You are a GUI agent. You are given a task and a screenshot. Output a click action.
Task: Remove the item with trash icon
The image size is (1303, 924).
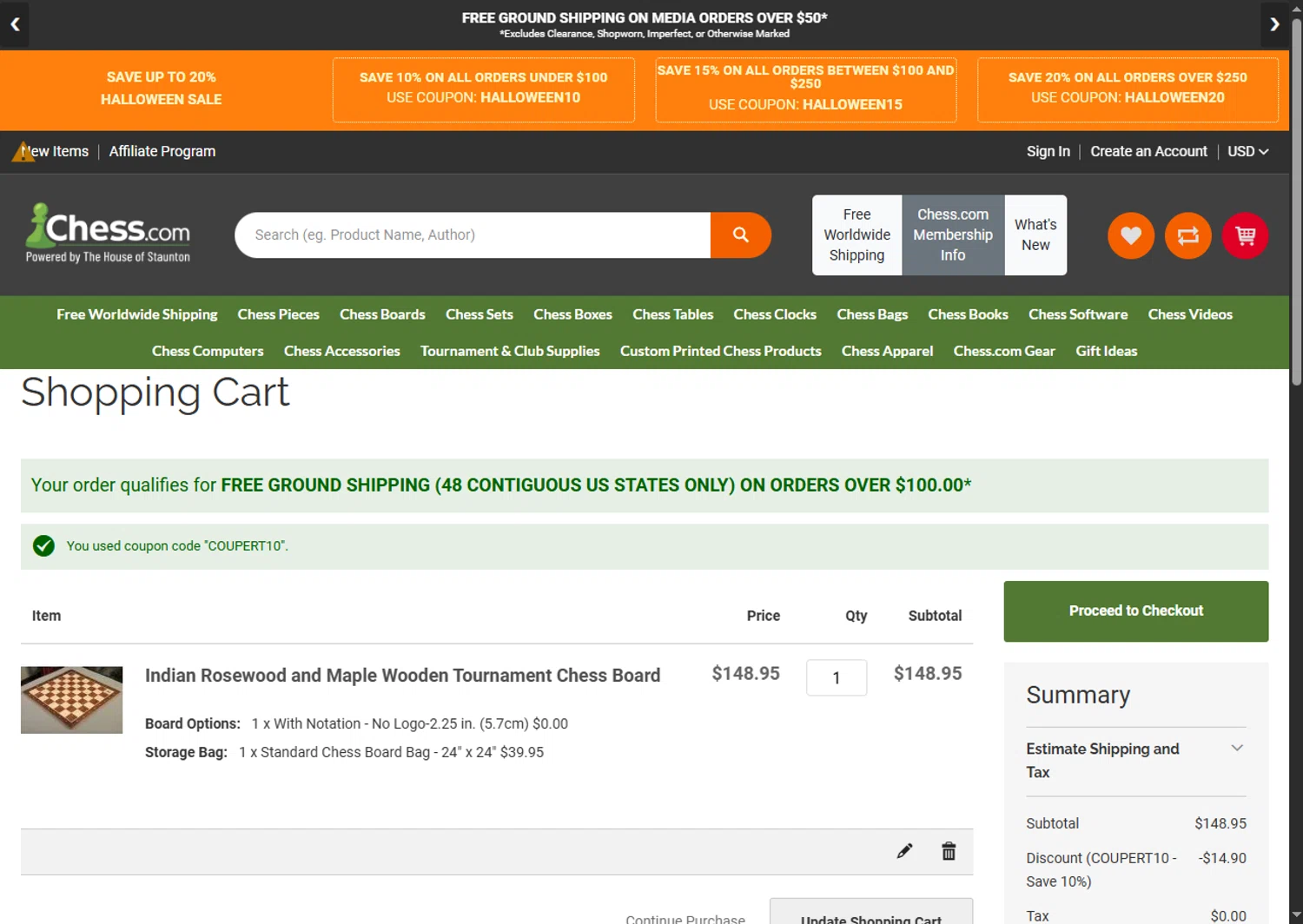(949, 851)
